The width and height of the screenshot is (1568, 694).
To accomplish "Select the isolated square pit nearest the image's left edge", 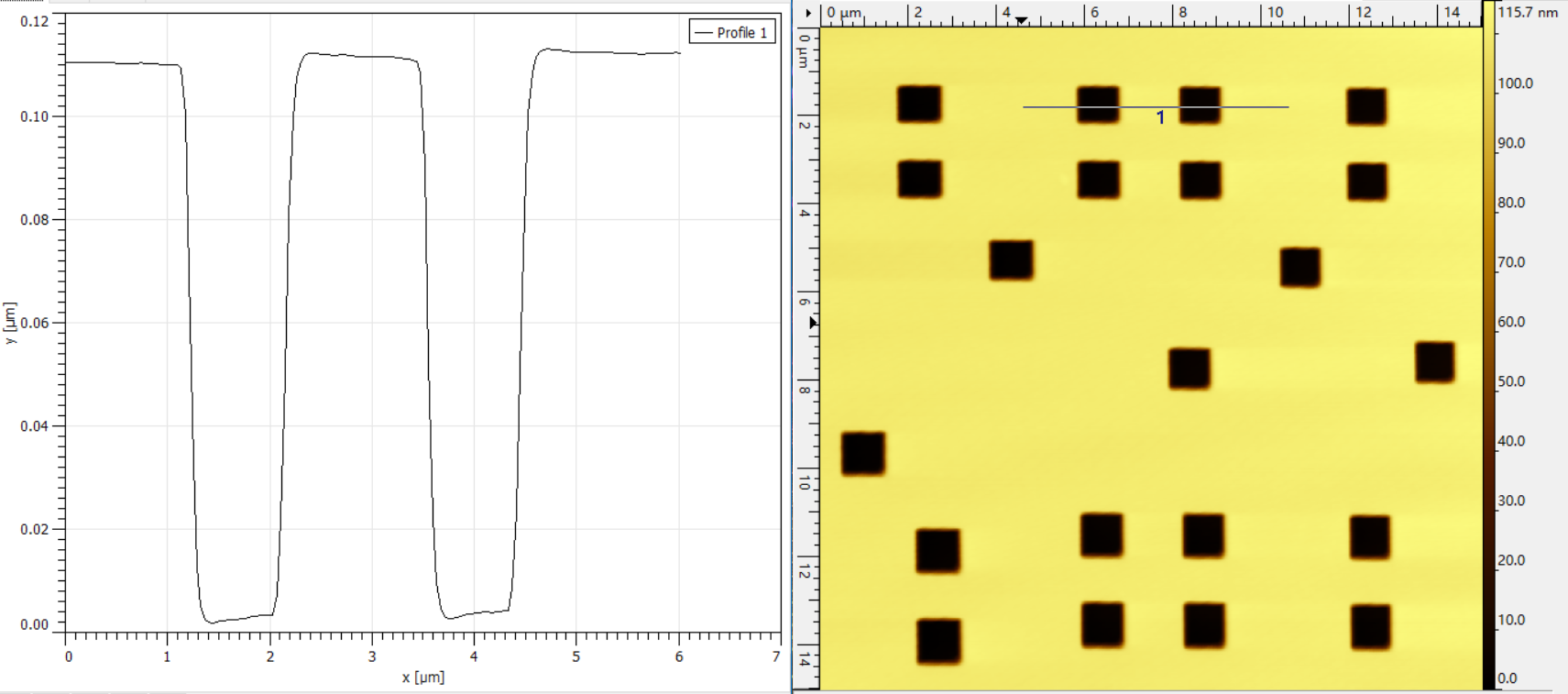I will pyautogui.click(x=863, y=454).
